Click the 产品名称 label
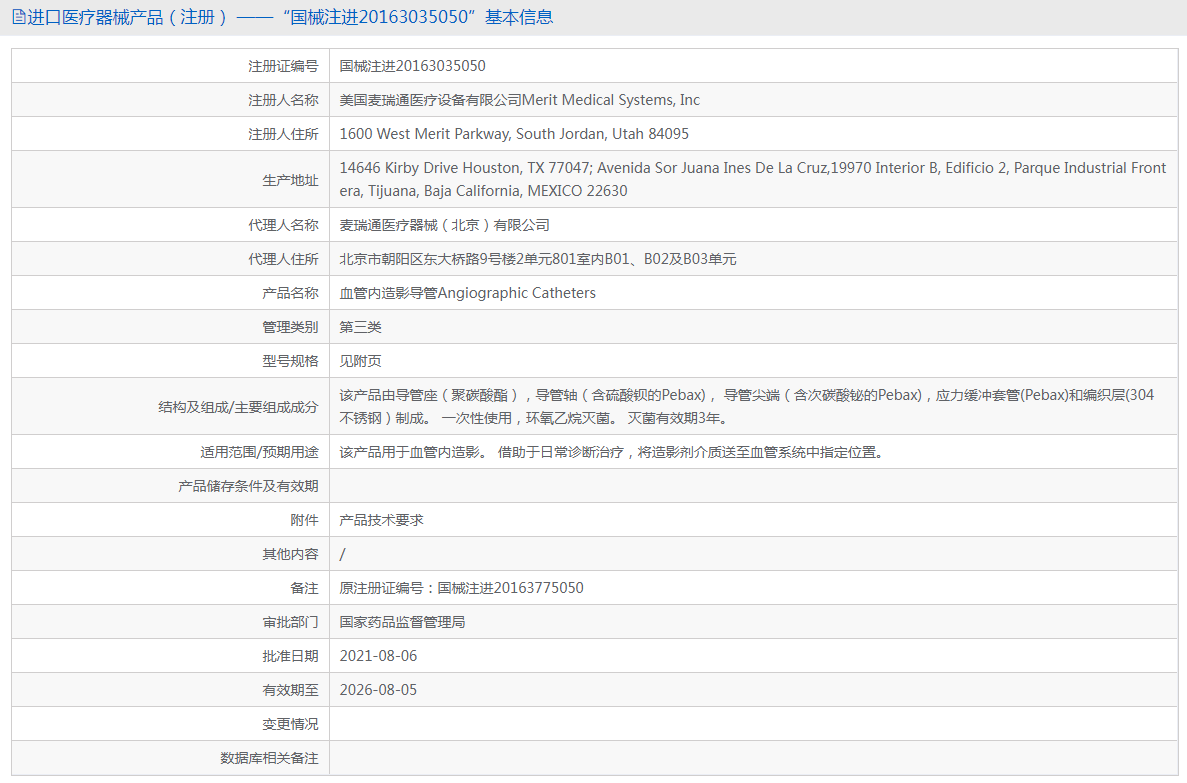This screenshot has height=783, width=1187. point(291,293)
